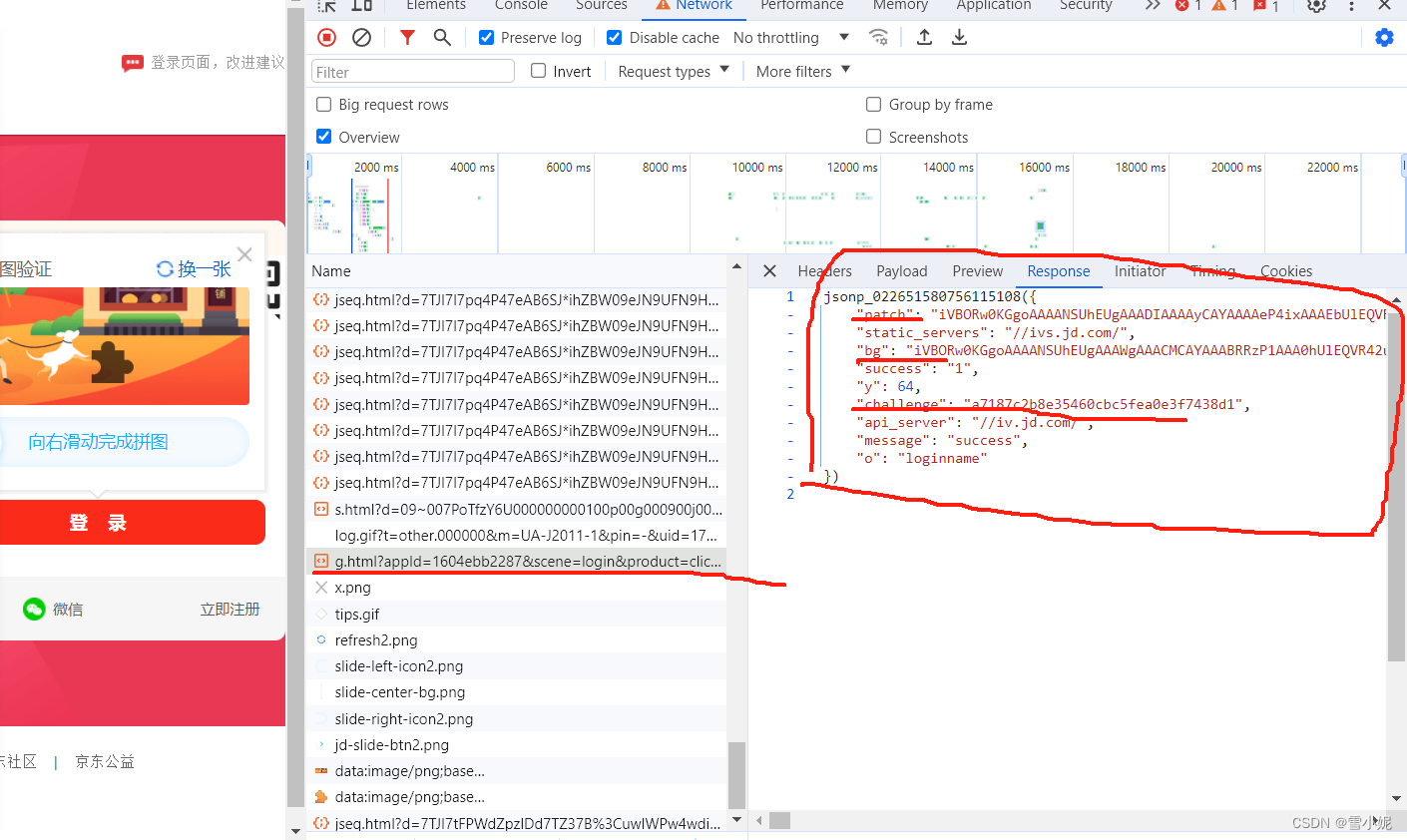Screen dimensions: 1407x840
Task: Open the Cookies tab
Action: [1285, 270]
